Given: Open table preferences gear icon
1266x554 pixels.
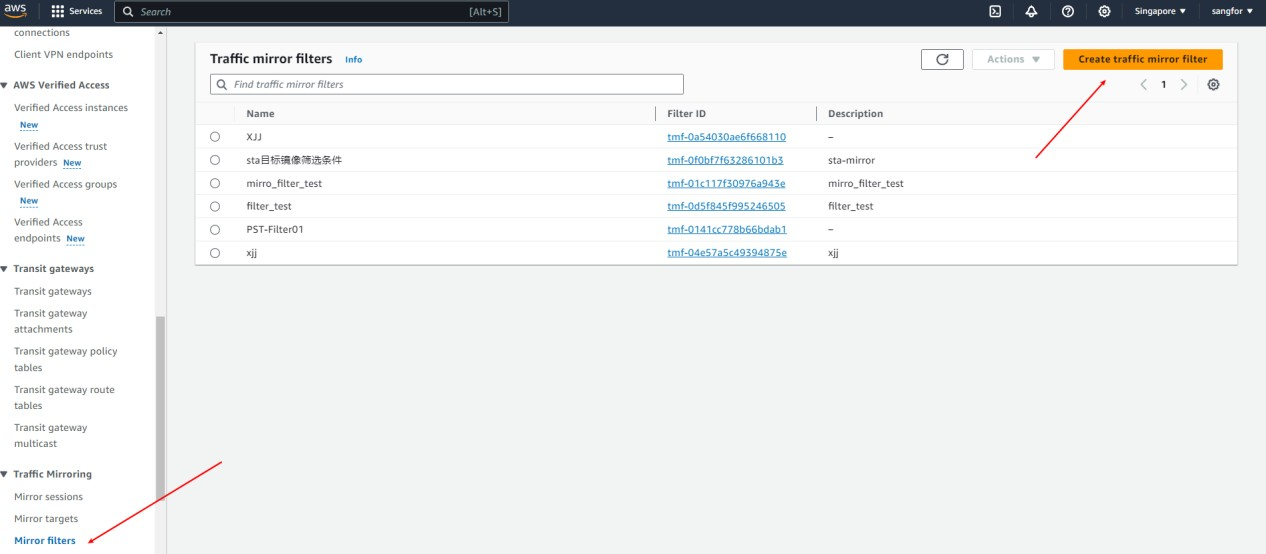Looking at the screenshot, I should click(1213, 85).
